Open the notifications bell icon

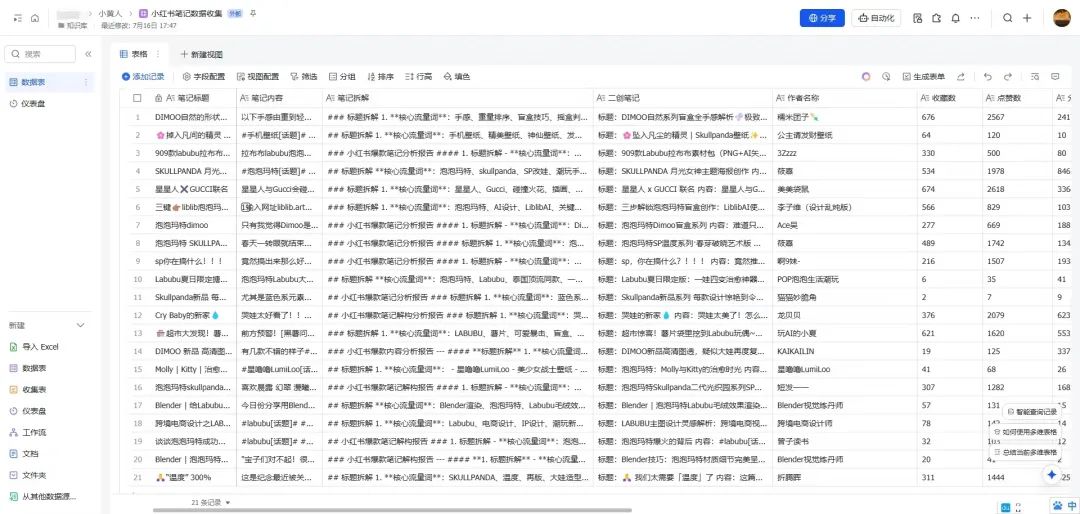click(x=955, y=18)
